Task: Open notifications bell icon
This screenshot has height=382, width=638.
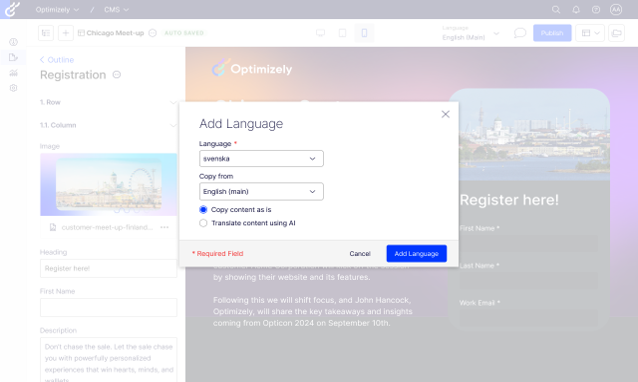Action: pos(576,9)
